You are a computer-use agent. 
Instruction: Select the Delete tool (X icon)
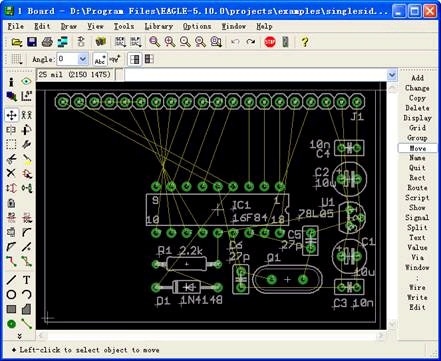[11, 173]
